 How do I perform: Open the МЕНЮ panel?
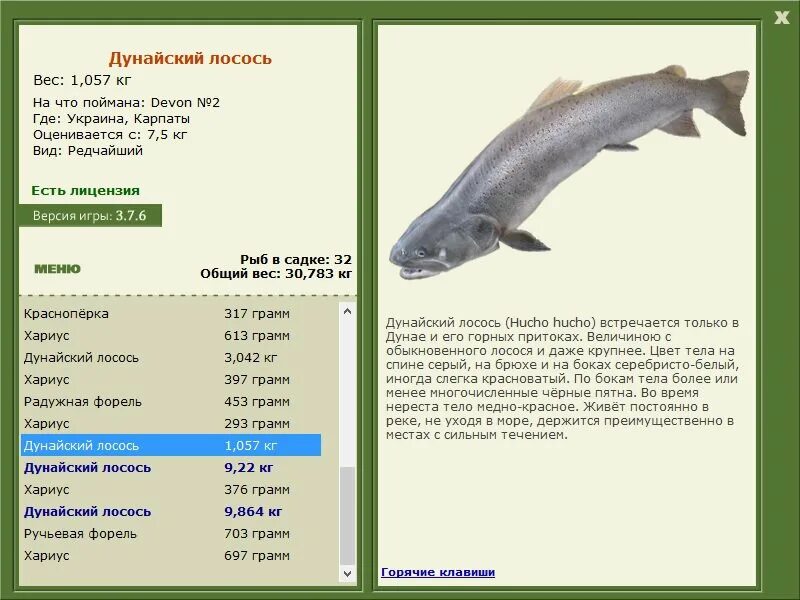58,268
